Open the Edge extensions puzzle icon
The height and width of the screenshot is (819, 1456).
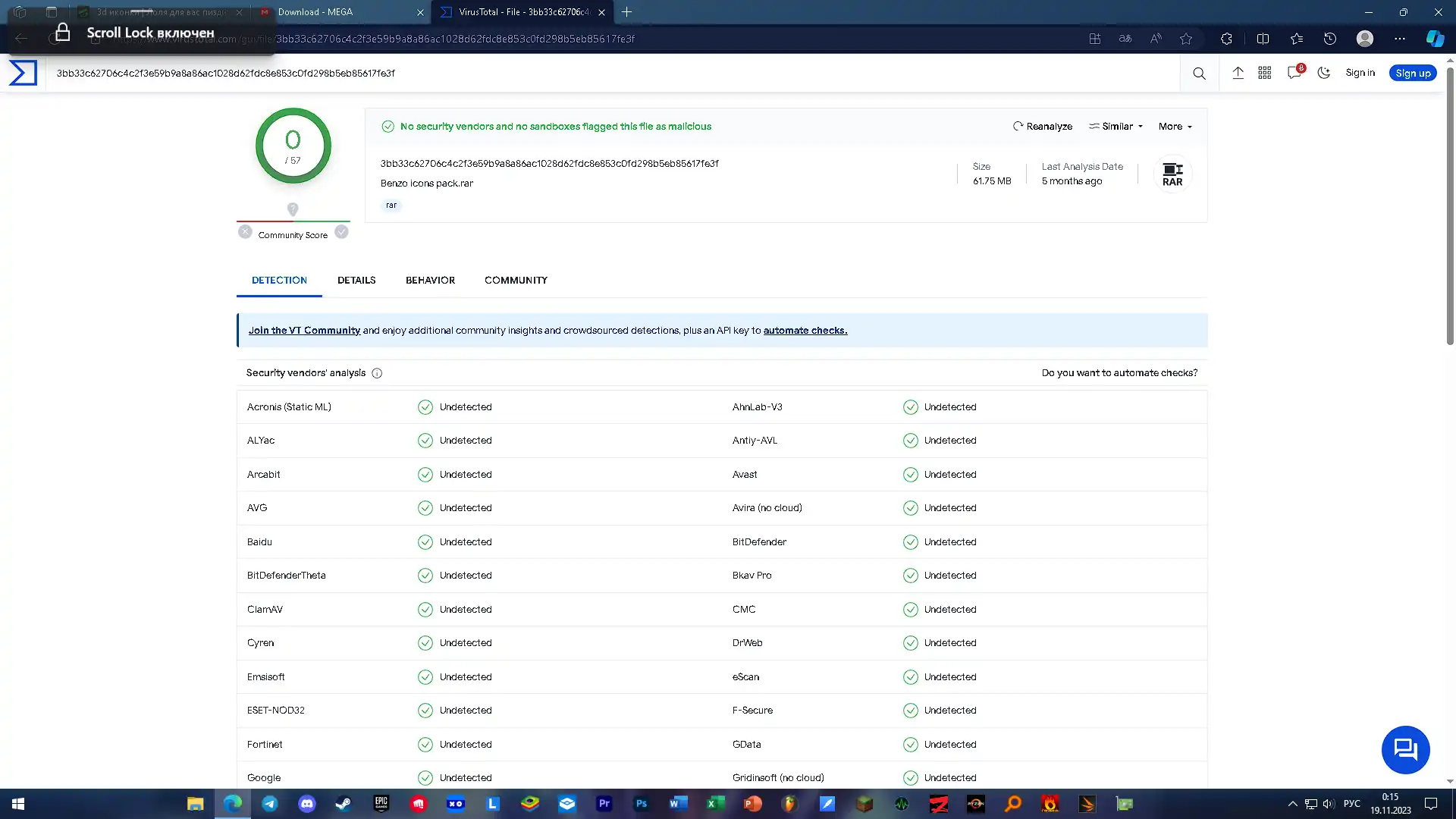click(1226, 39)
